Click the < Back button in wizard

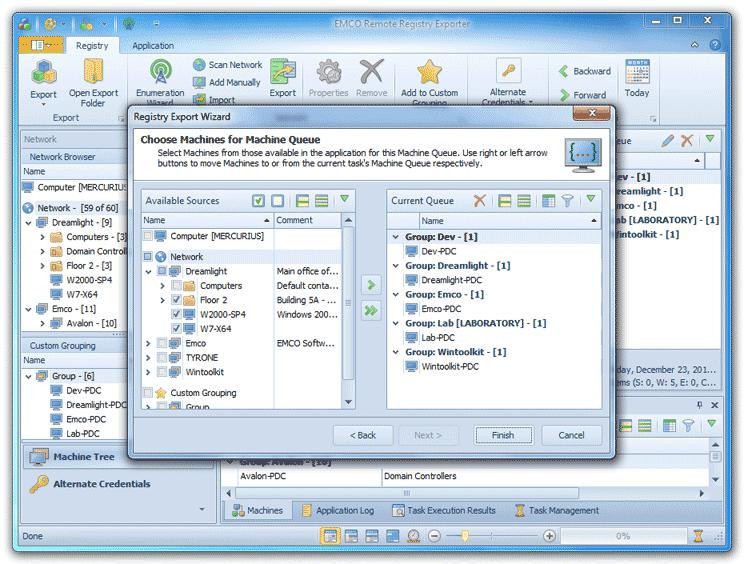click(363, 435)
